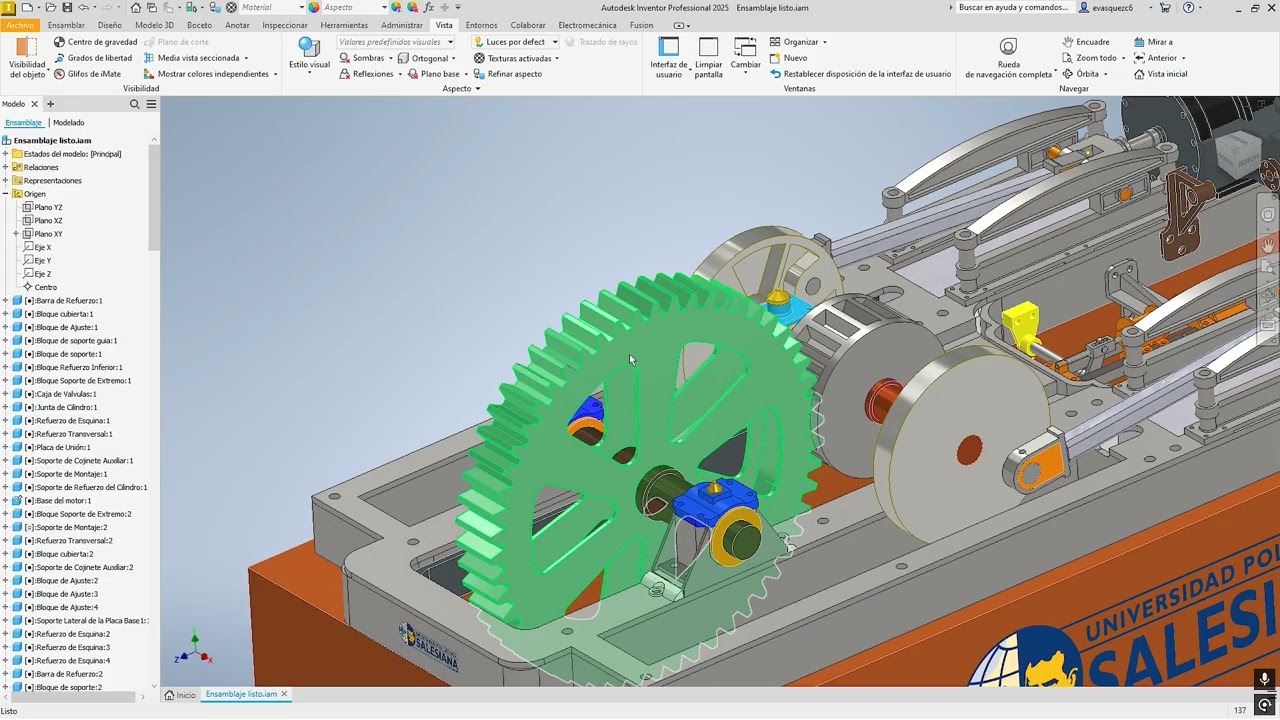1280x720 pixels.
Task: Click the Nuevo window icon
Action: (x=775, y=58)
